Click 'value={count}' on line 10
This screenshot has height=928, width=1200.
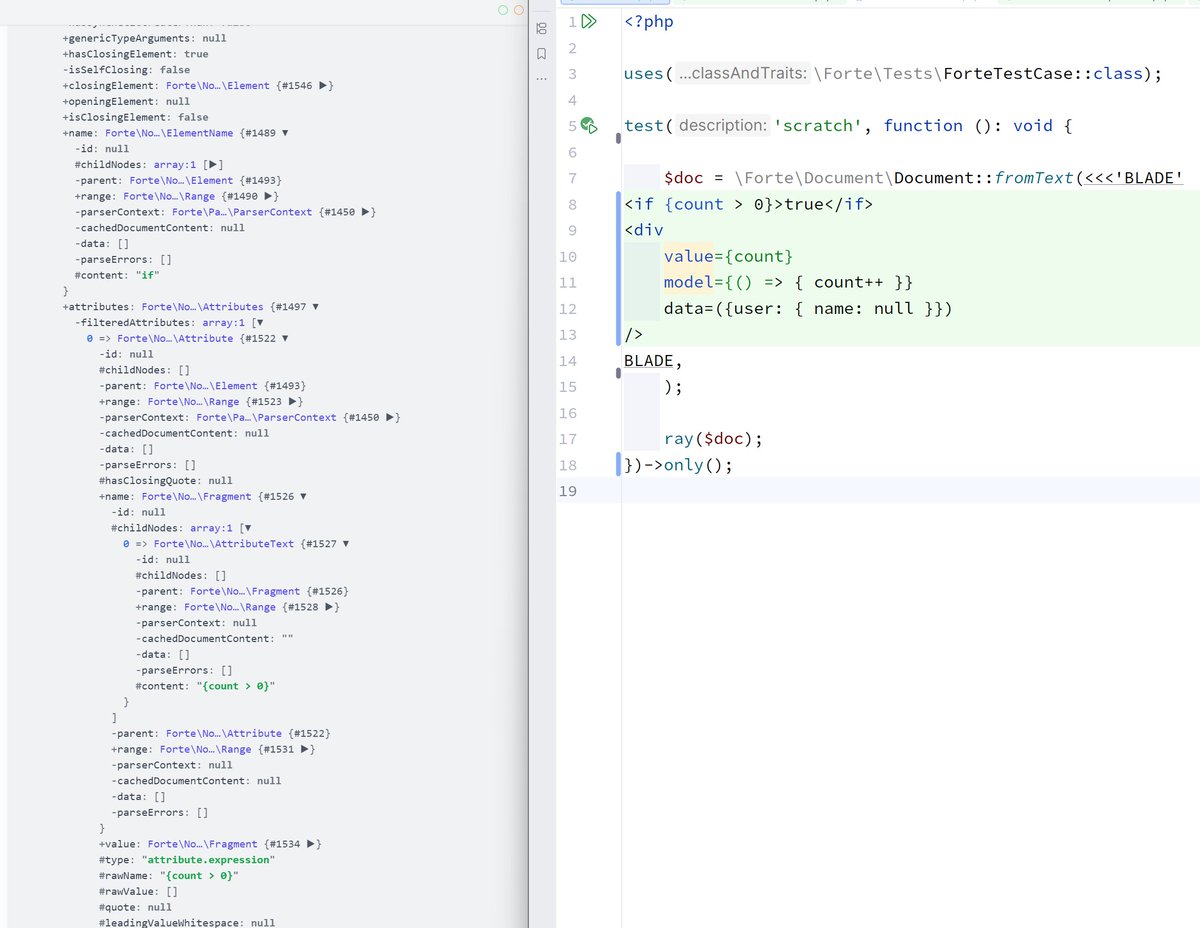coord(728,256)
